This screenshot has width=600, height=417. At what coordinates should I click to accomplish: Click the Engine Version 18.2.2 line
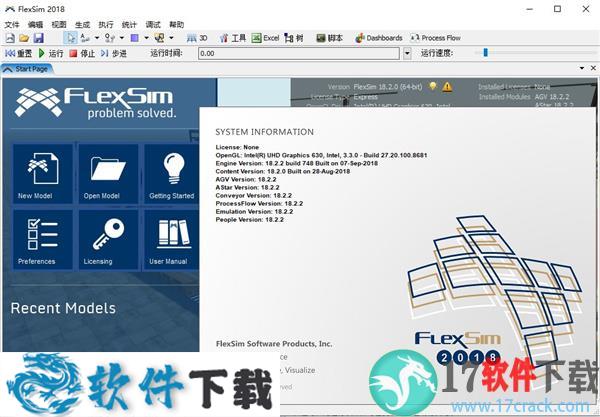click(297, 163)
